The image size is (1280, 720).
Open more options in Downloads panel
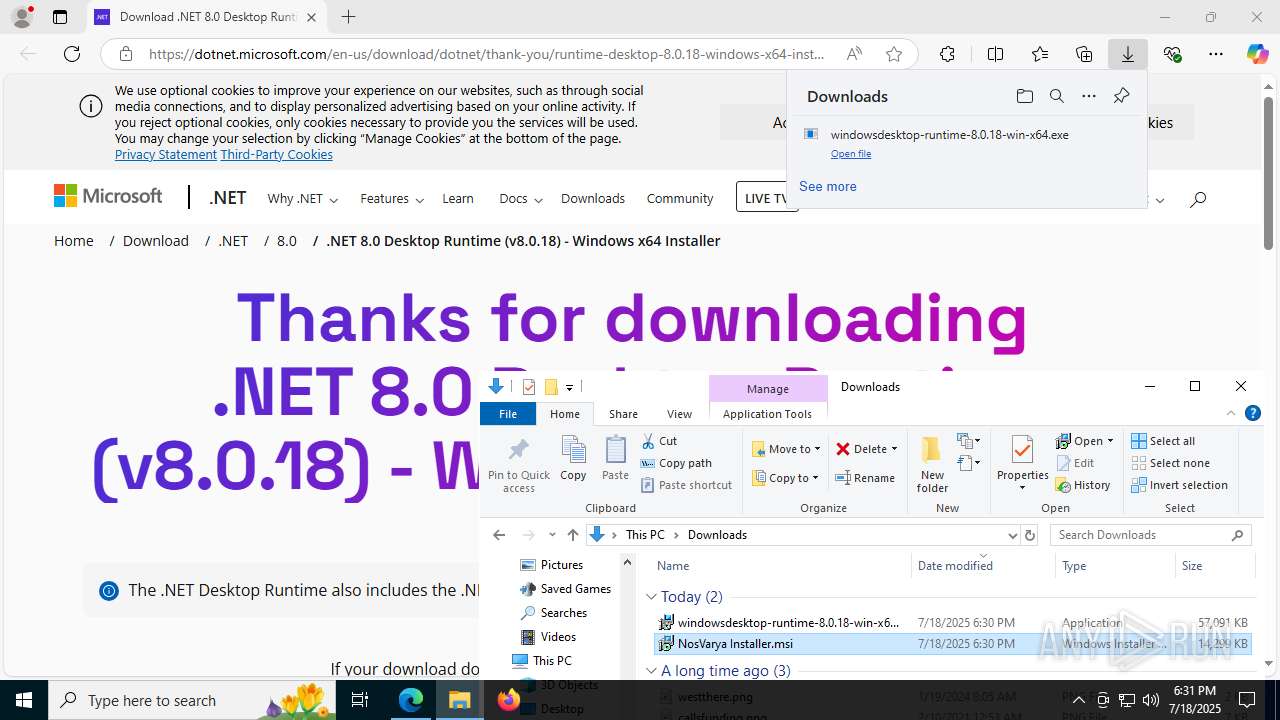click(1089, 96)
